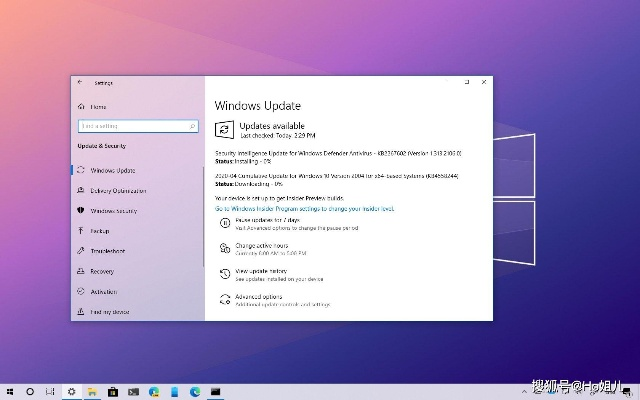640x400 pixels.
Task: Open the Windows Start menu
Action: [10, 391]
